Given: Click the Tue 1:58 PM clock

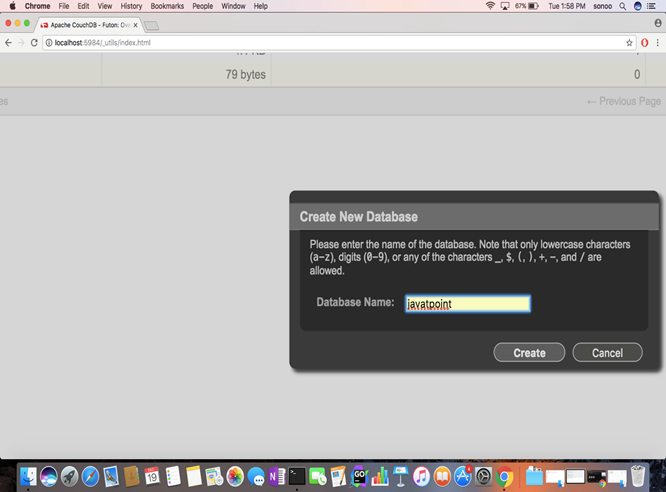Looking at the screenshot, I should (x=567, y=6).
